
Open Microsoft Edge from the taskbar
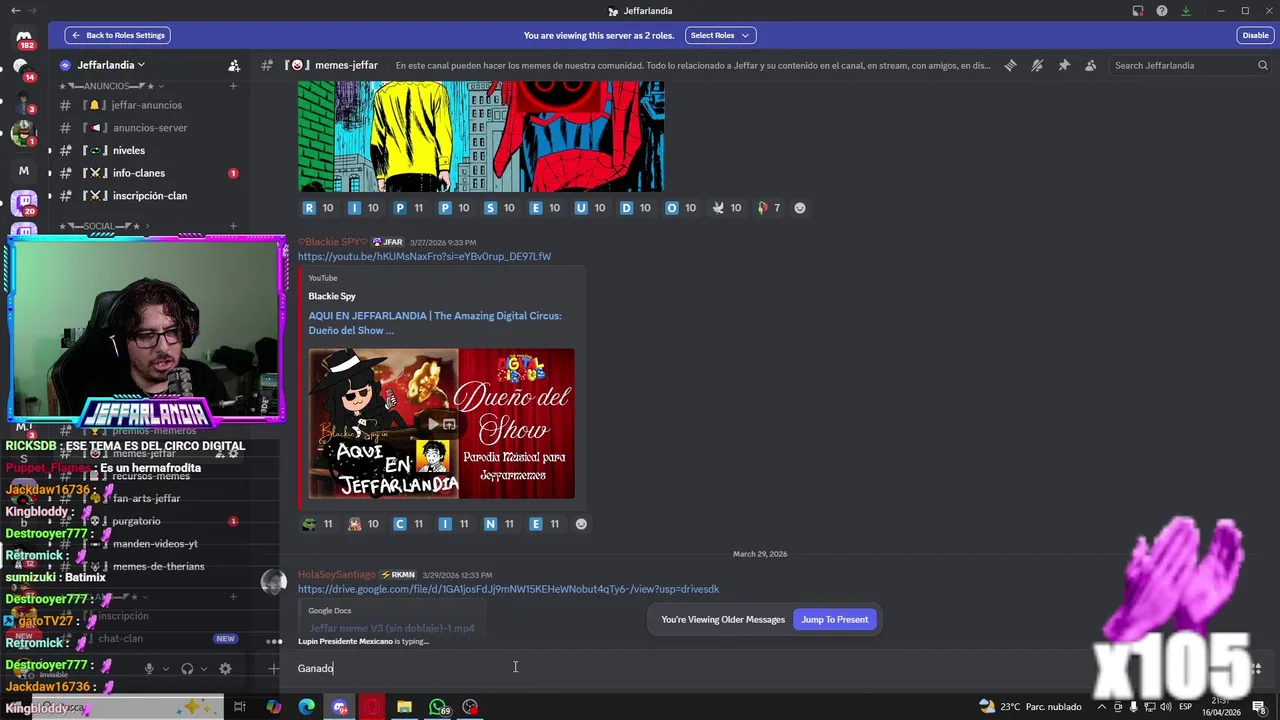307,707
